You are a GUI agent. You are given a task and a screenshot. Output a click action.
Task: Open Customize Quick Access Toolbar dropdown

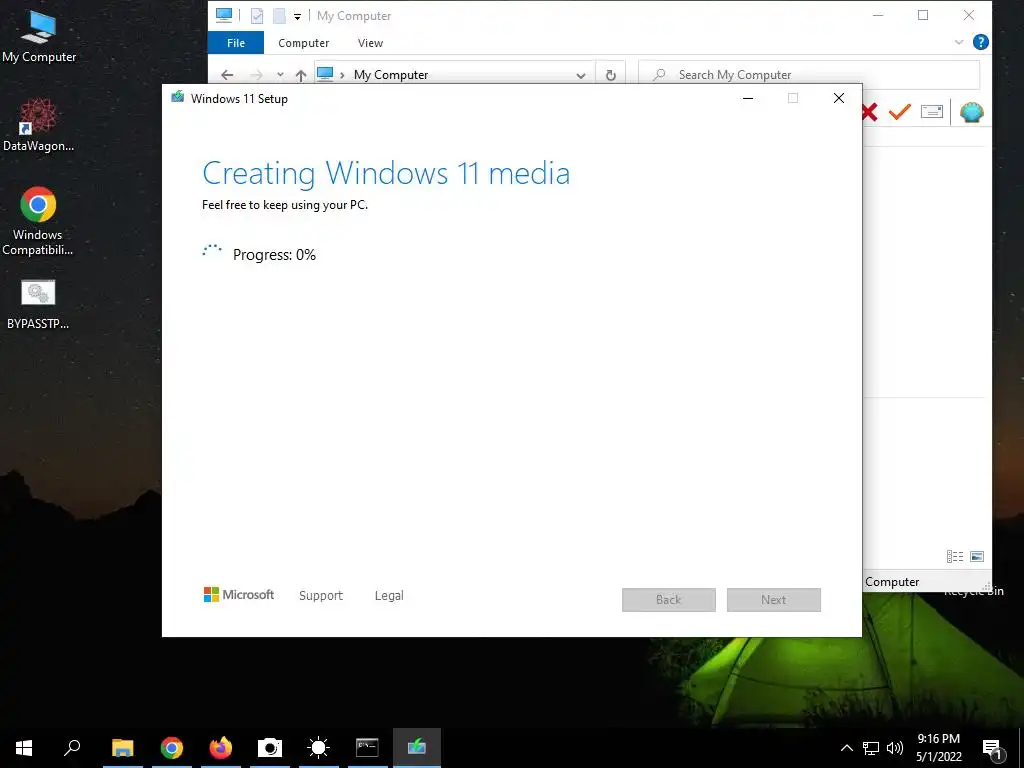297,16
